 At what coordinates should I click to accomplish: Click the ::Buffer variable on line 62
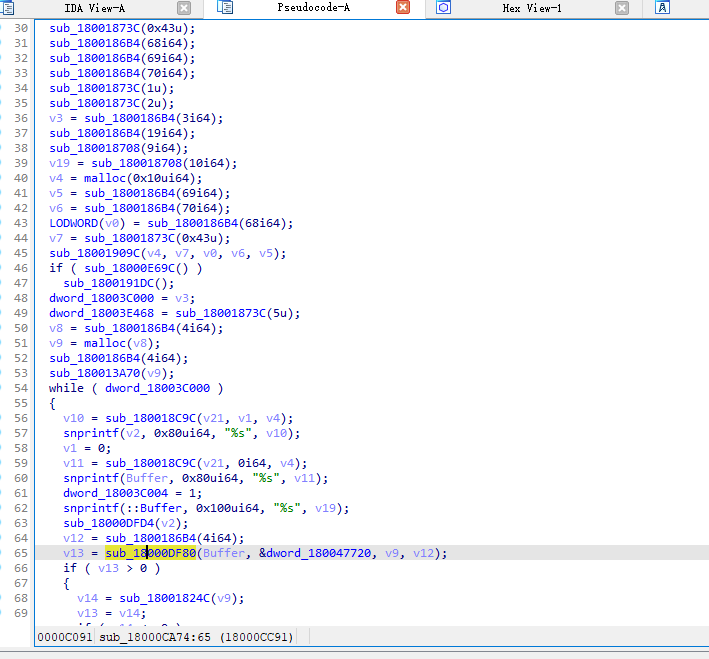coord(154,508)
